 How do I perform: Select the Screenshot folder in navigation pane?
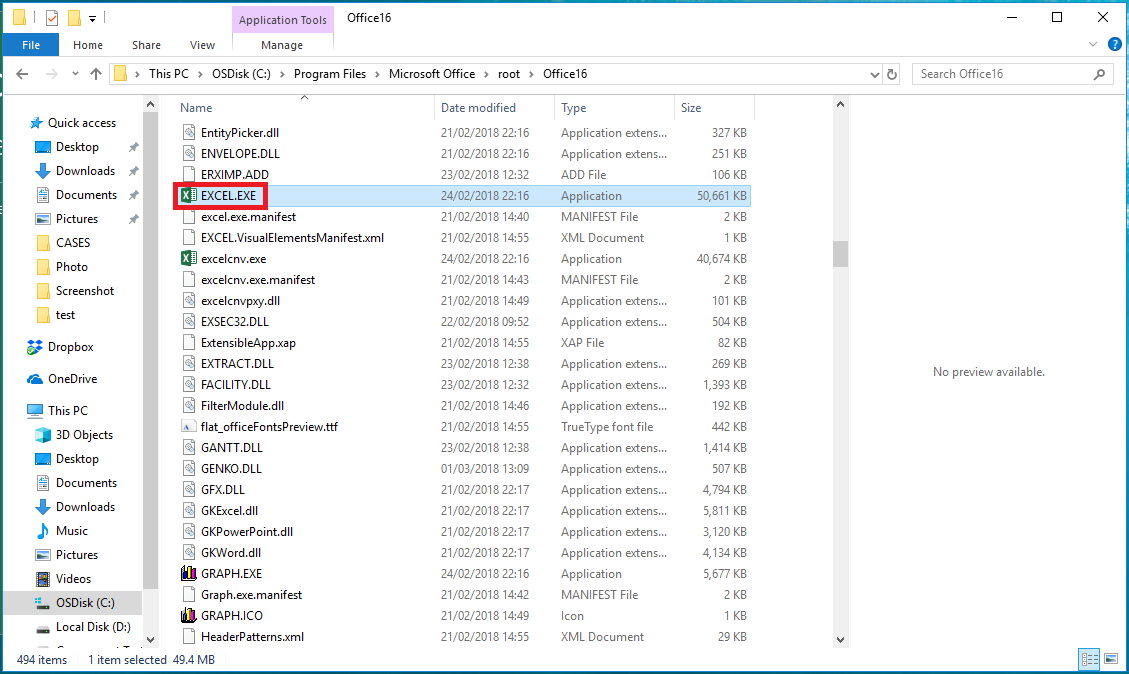(85, 291)
